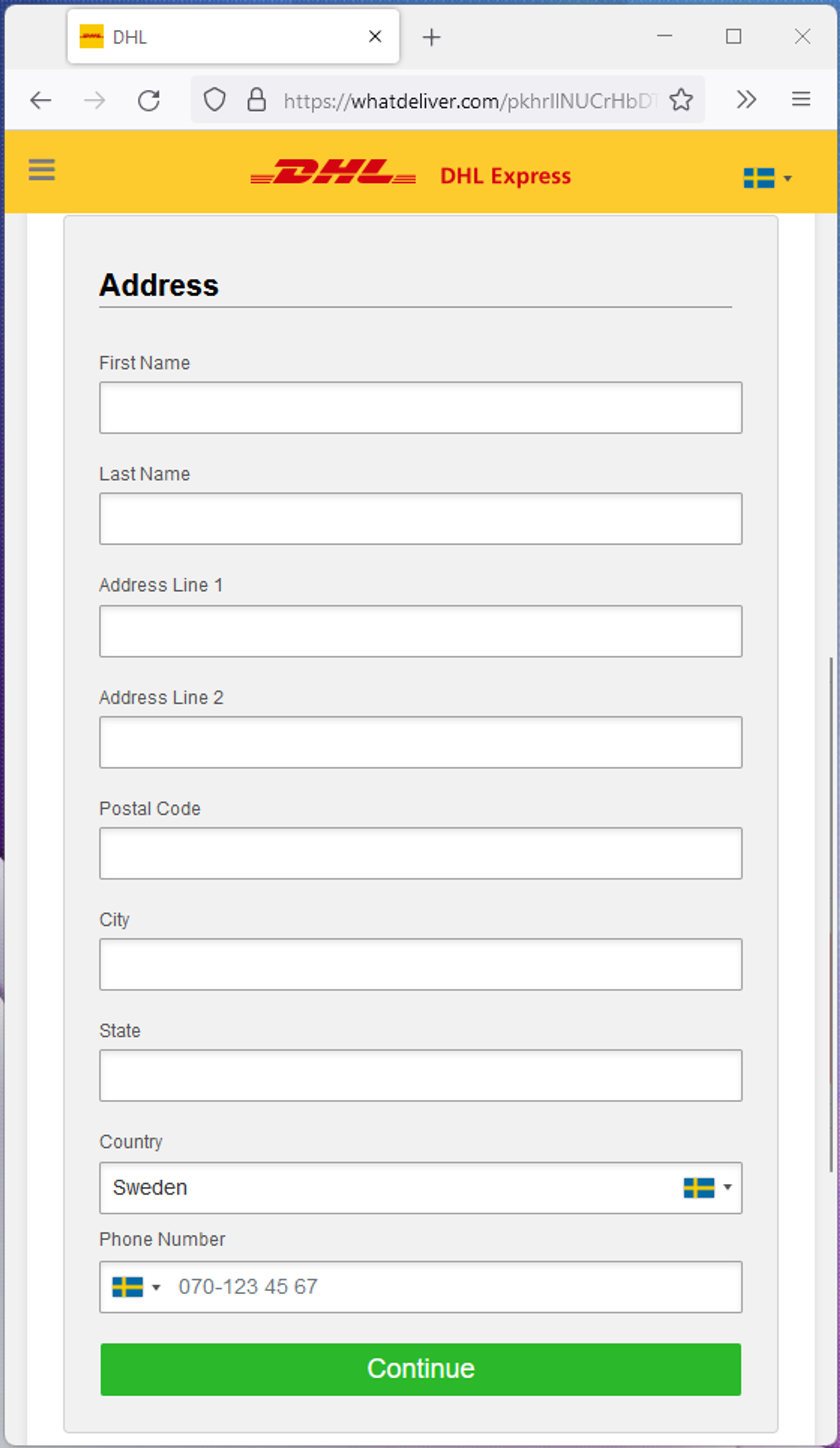Open the tracking protection shield icon
The image size is (840, 1448).
214,100
